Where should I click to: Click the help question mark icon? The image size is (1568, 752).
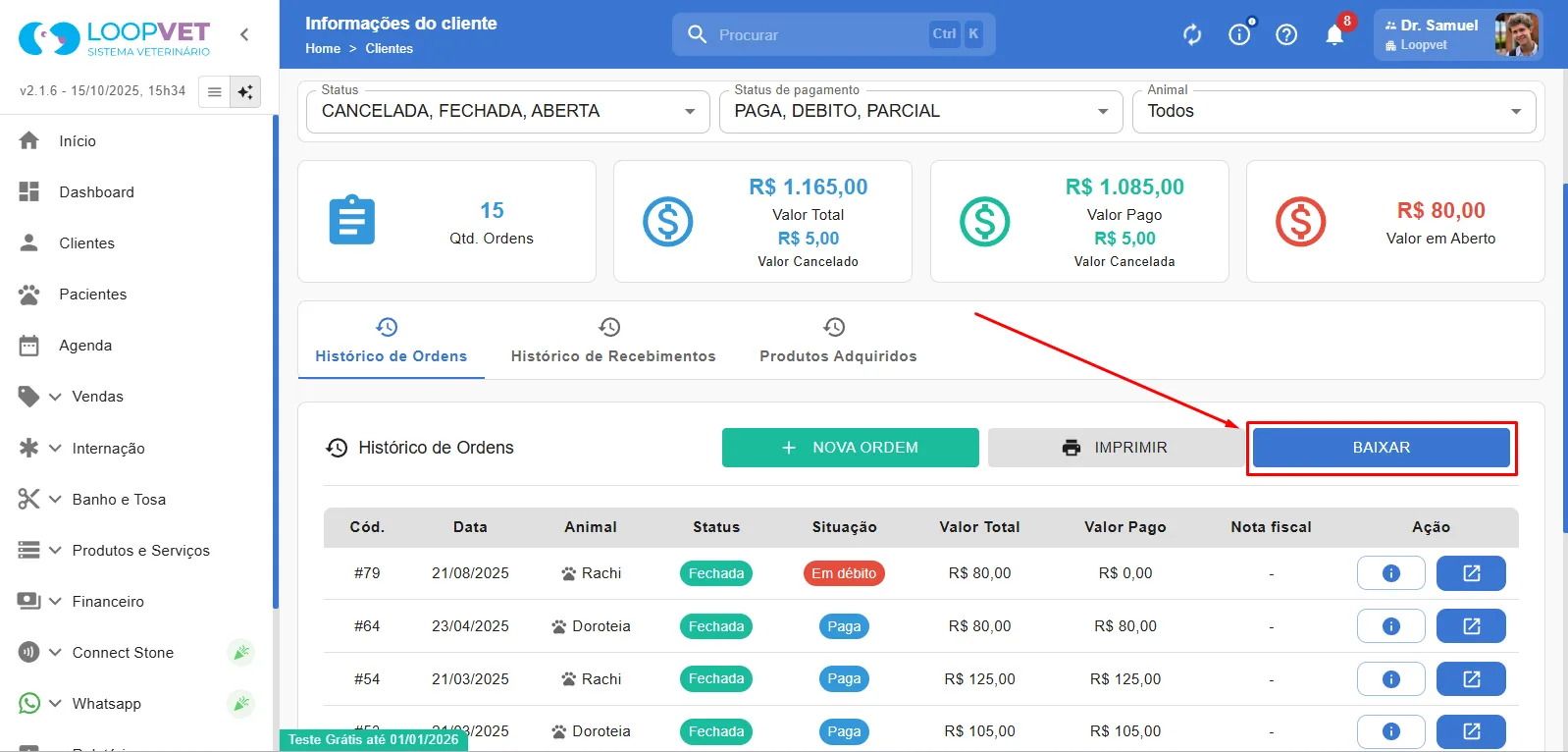pos(1286,35)
